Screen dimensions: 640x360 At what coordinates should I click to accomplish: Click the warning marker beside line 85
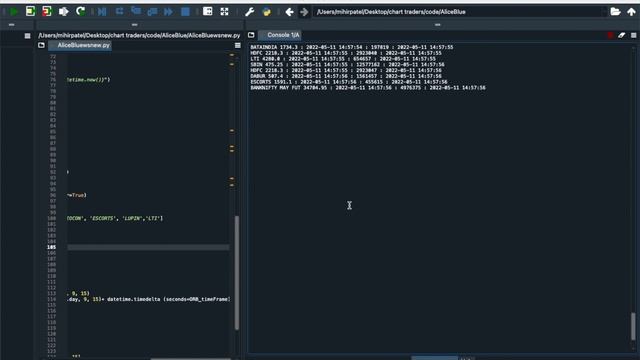[232, 131]
